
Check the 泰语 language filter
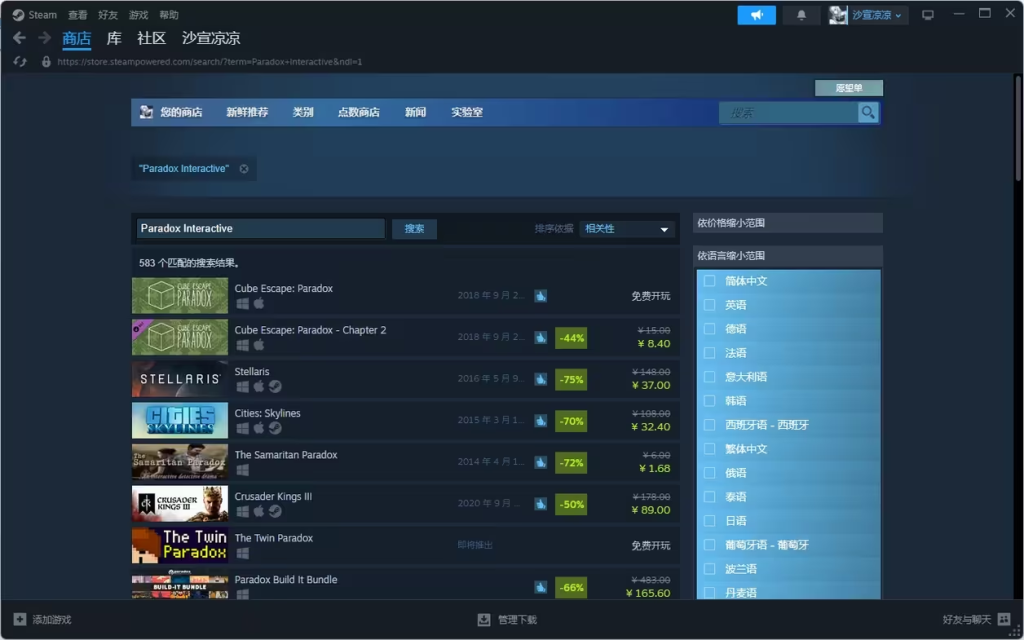(x=709, y=497)
